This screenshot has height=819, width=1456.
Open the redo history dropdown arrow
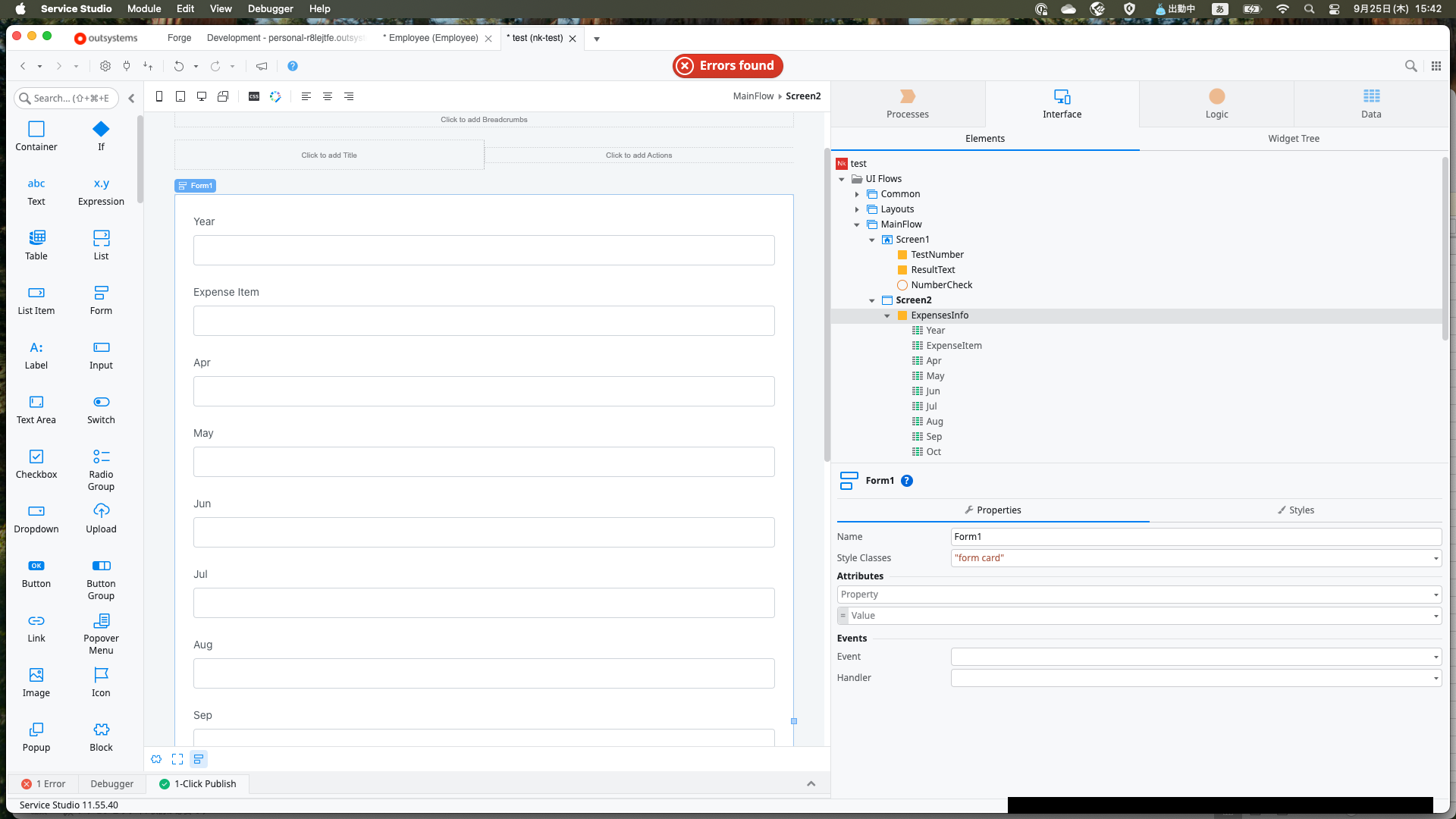233,66
